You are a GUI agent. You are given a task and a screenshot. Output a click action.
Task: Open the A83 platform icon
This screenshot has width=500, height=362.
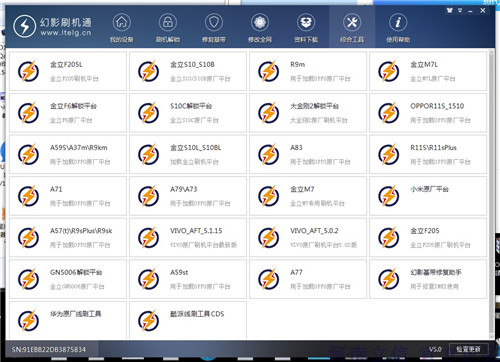click(x=268, y=154)
